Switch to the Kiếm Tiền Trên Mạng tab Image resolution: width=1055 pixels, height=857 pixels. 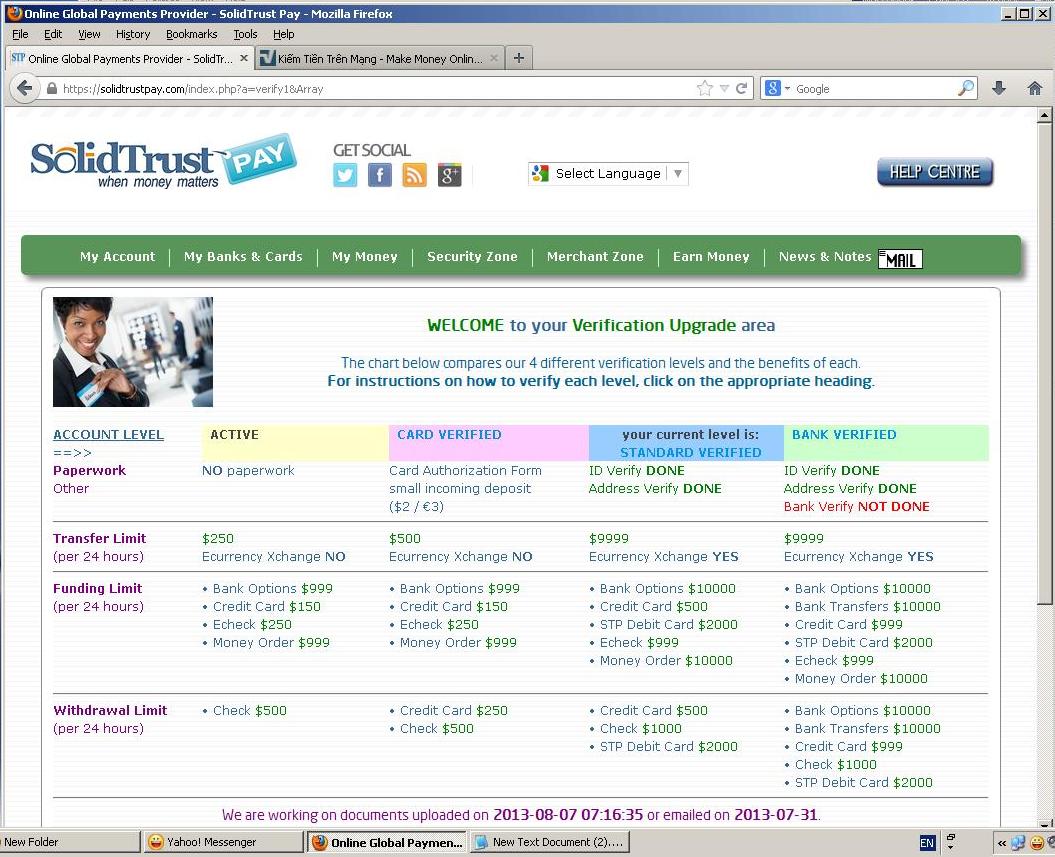pyautogui.click(x=379, y=59)
